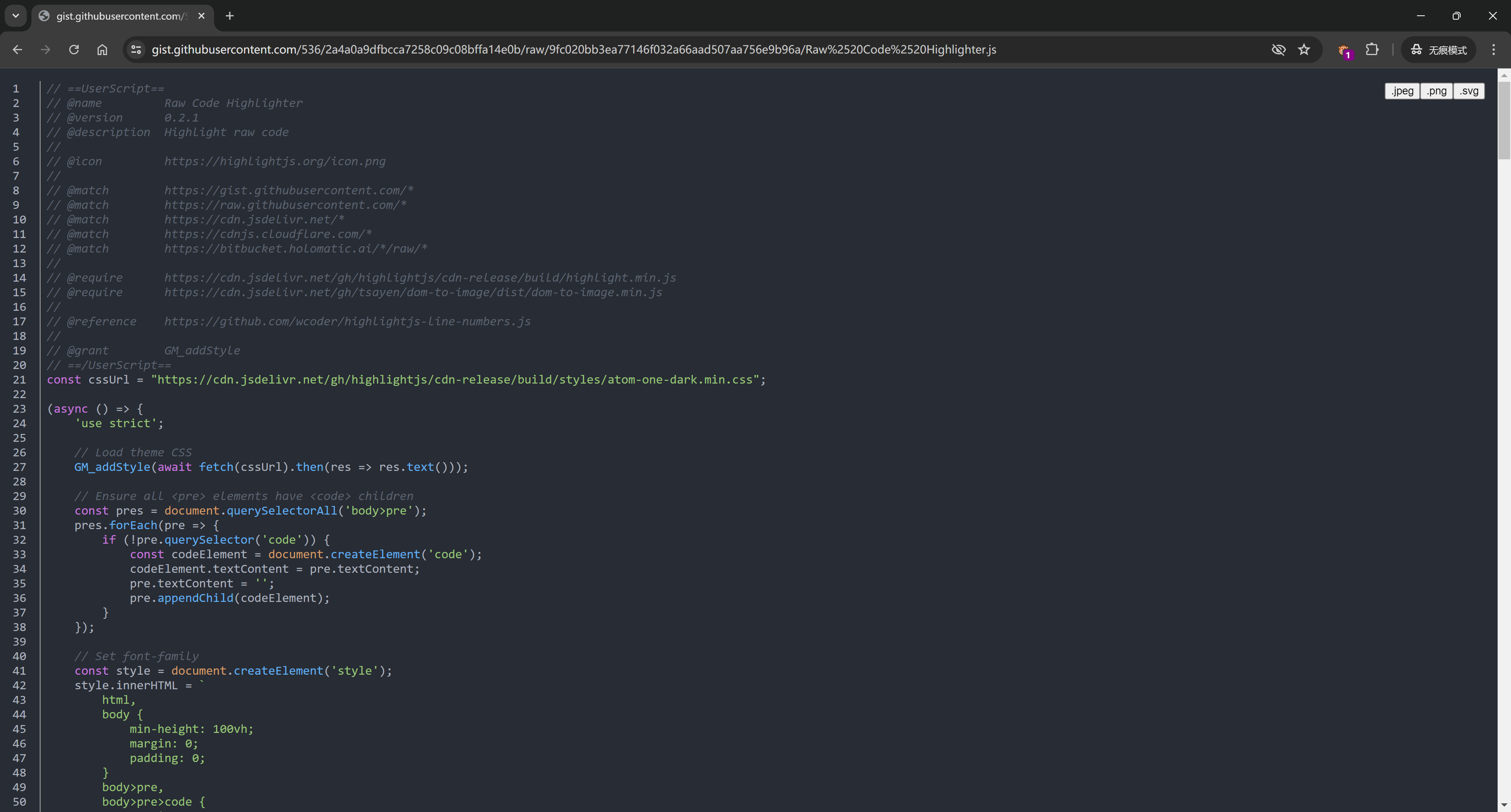This screenshot has height=812, width=1511.
Task: Click the vertical scrollbar thumb
Action: (1504, 120)
